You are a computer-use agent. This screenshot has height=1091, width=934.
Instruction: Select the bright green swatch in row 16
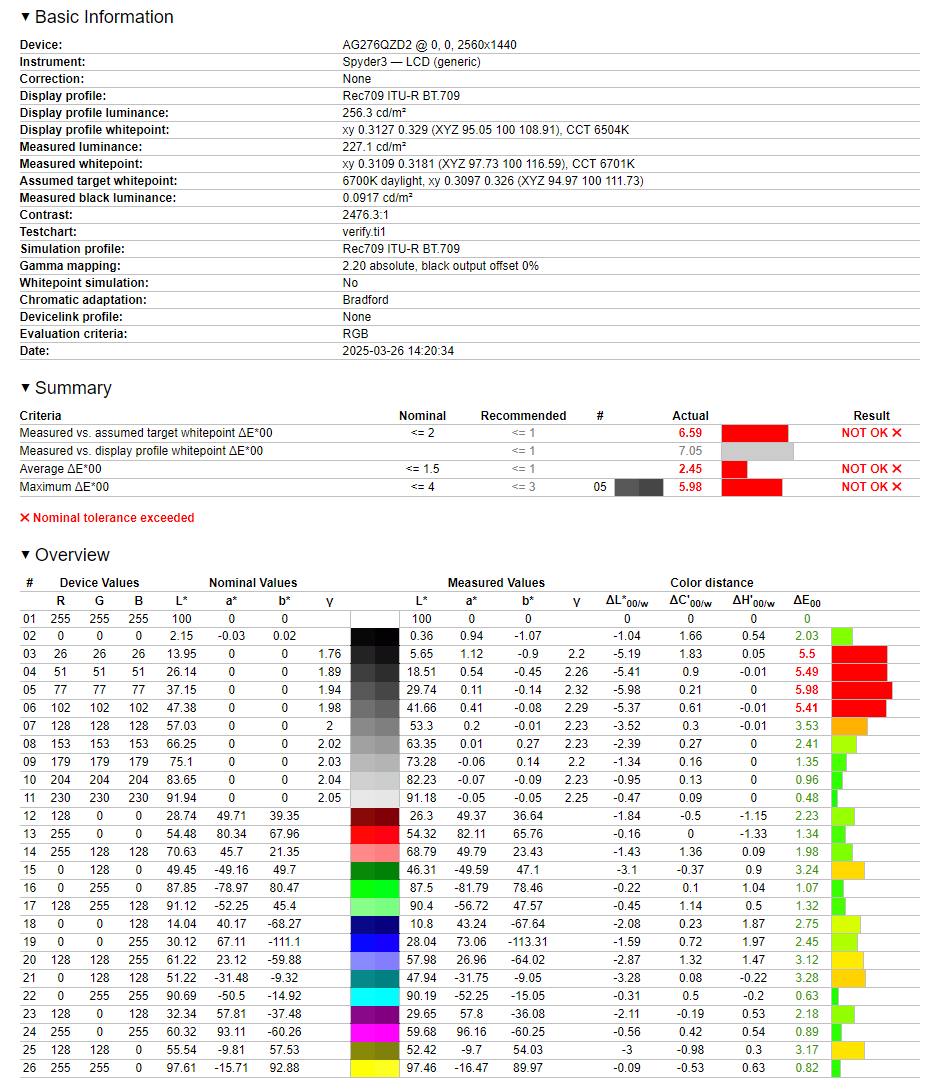(x=375, y=888)
